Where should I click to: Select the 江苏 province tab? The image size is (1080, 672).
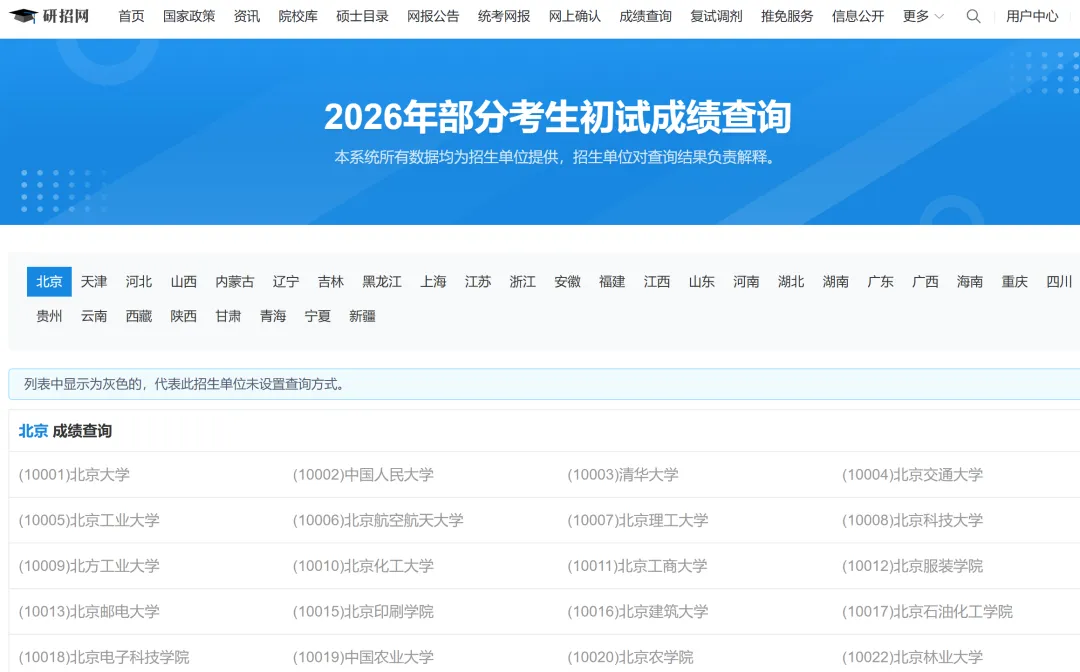(478, 282)
